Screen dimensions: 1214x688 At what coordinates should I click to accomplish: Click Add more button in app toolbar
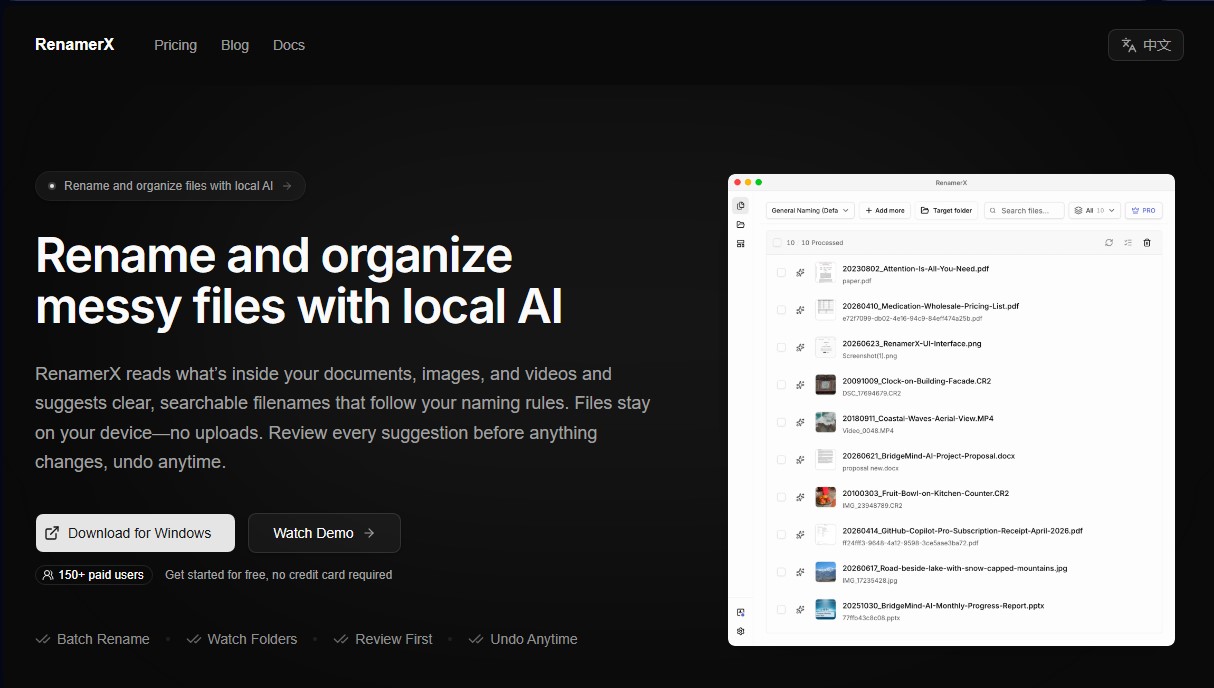885,210
